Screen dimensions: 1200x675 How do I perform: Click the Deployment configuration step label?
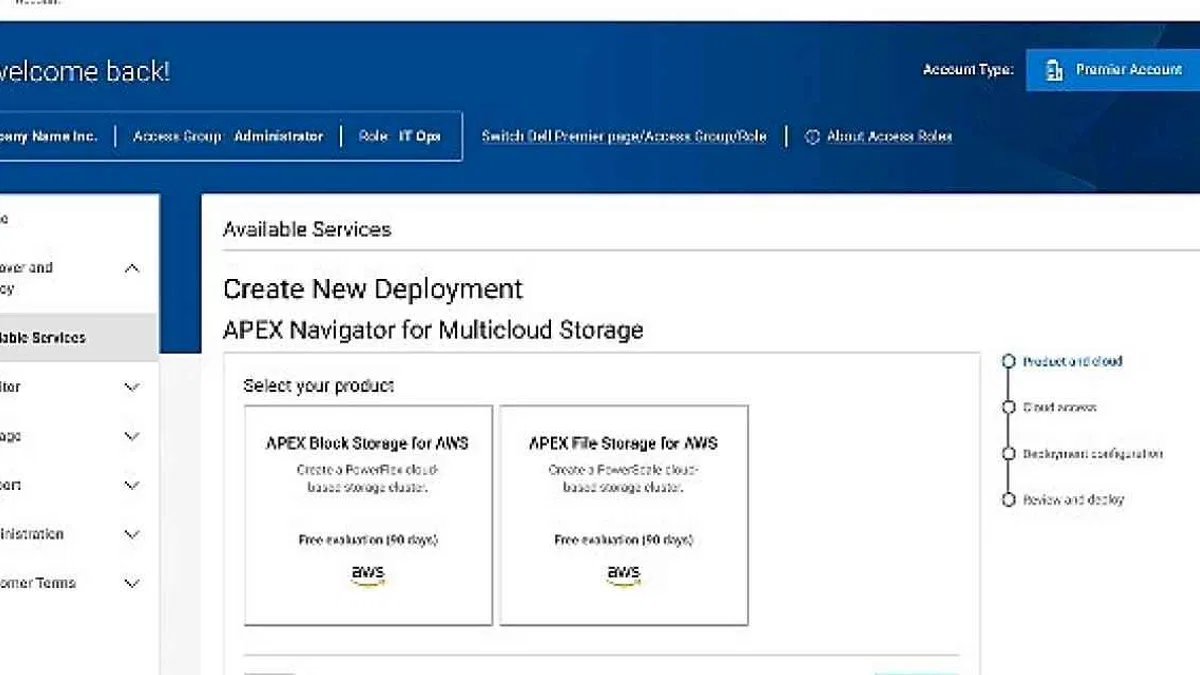pyautogui.click(x=1092, y=454)
